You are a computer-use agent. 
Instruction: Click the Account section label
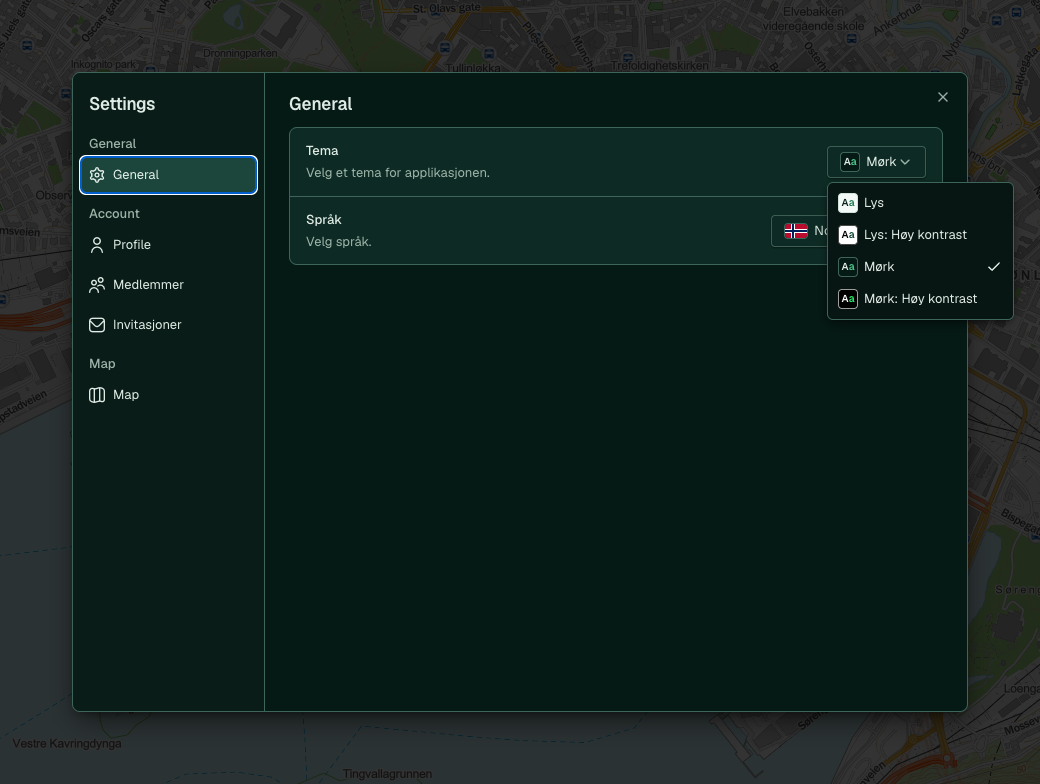(114, 214)
